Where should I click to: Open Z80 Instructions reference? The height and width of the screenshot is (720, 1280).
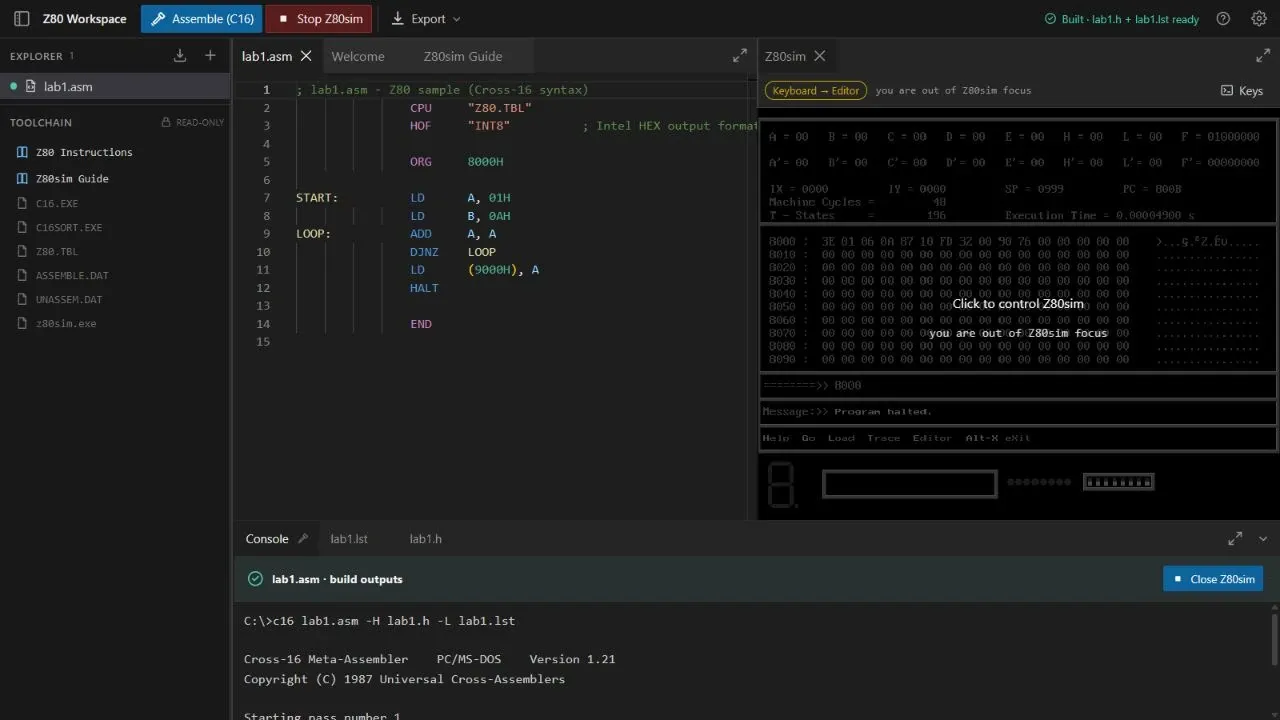84,152
